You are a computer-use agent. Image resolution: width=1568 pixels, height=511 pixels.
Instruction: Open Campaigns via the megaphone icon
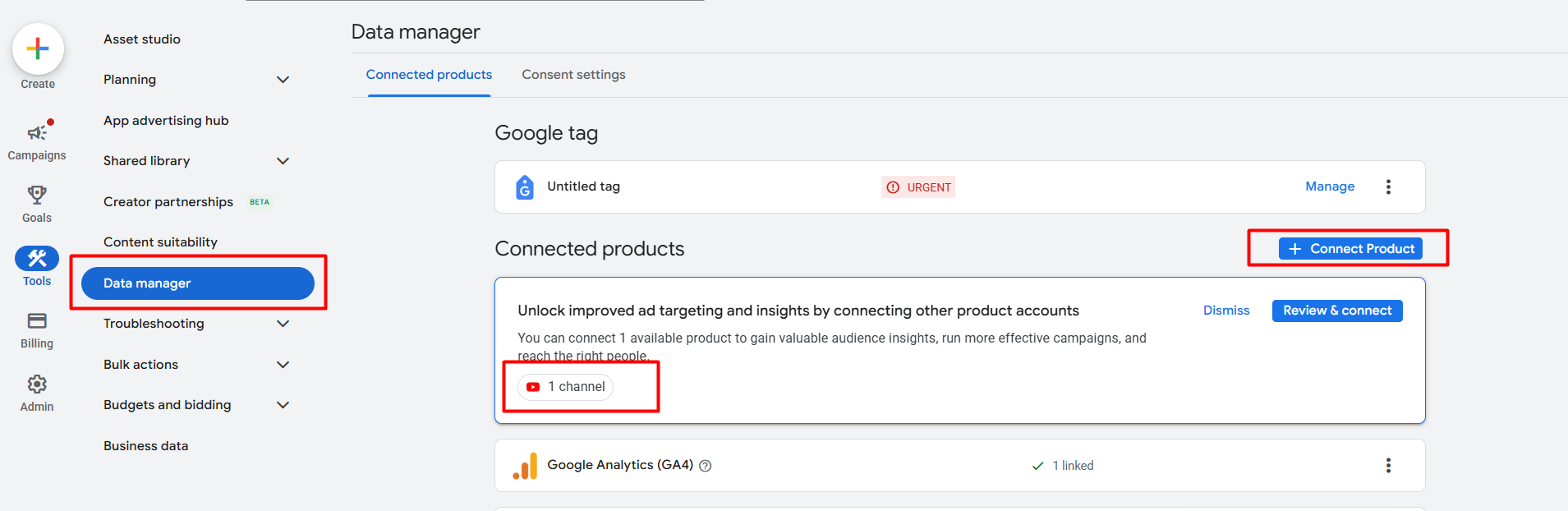[37, 133]
